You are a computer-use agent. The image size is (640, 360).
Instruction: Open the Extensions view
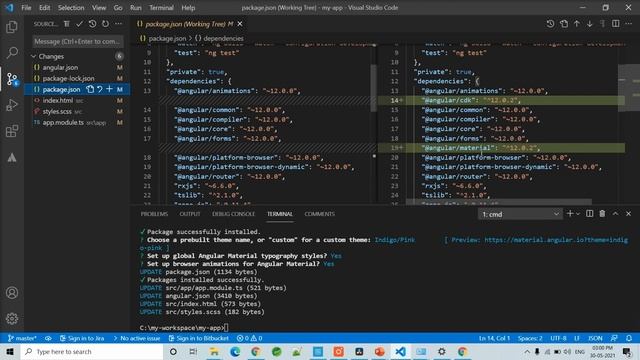(12, 131)
